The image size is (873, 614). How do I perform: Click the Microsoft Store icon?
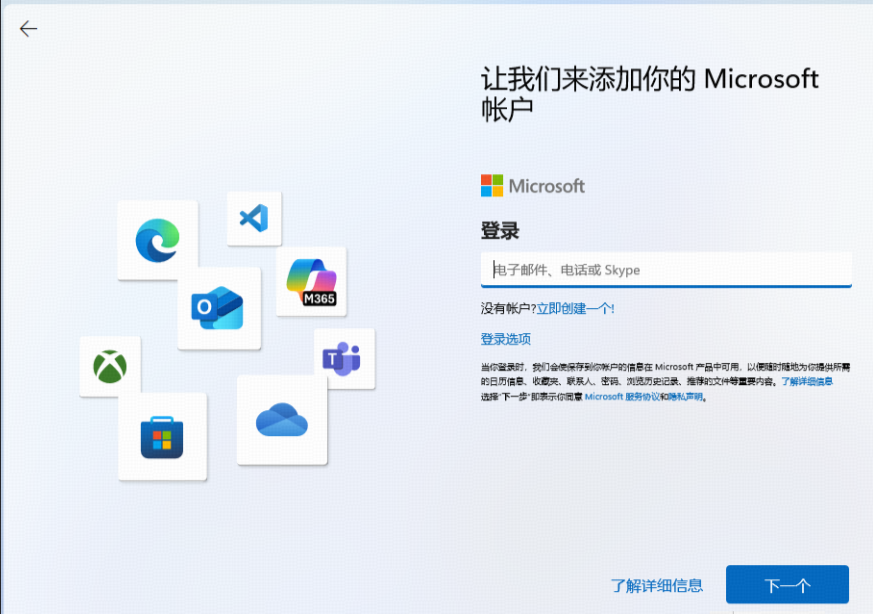pyautogui.click(x=162, y=437)
